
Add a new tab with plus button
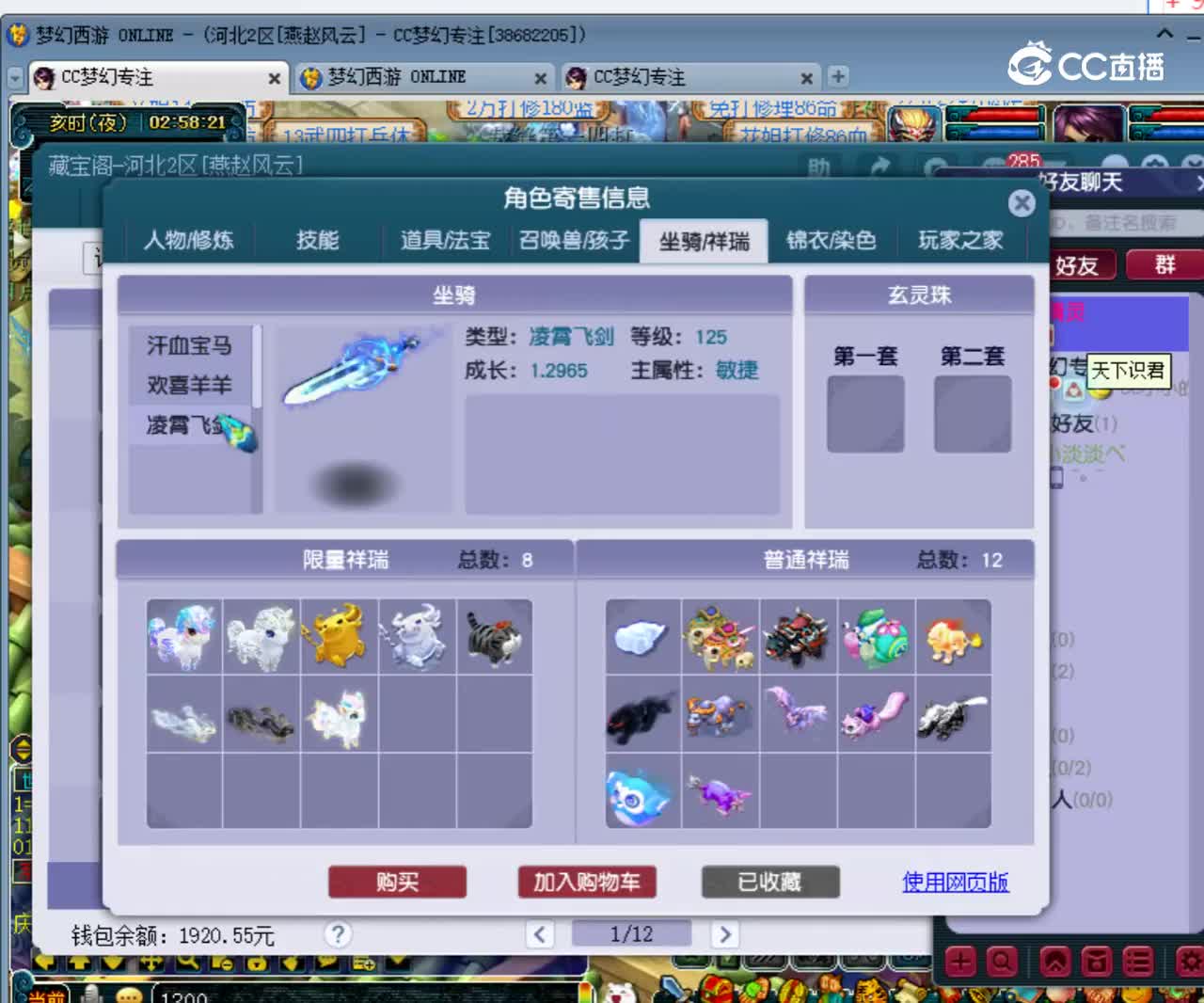coord(838,76)
